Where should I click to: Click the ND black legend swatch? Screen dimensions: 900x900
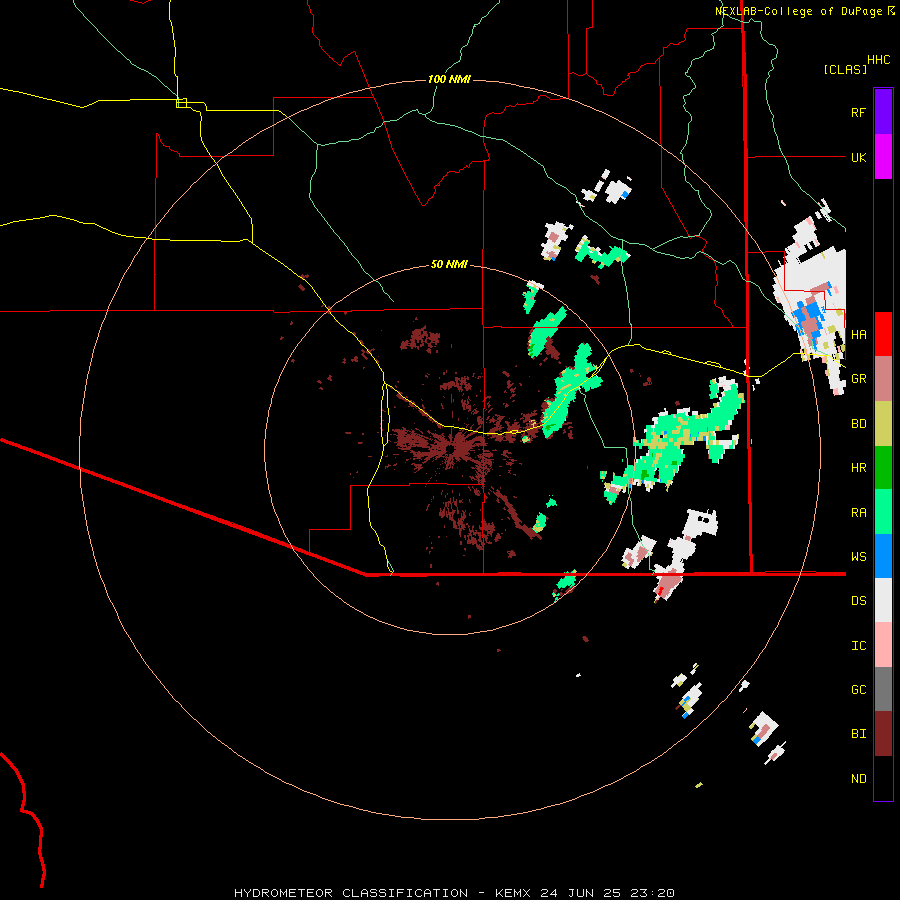883,778
